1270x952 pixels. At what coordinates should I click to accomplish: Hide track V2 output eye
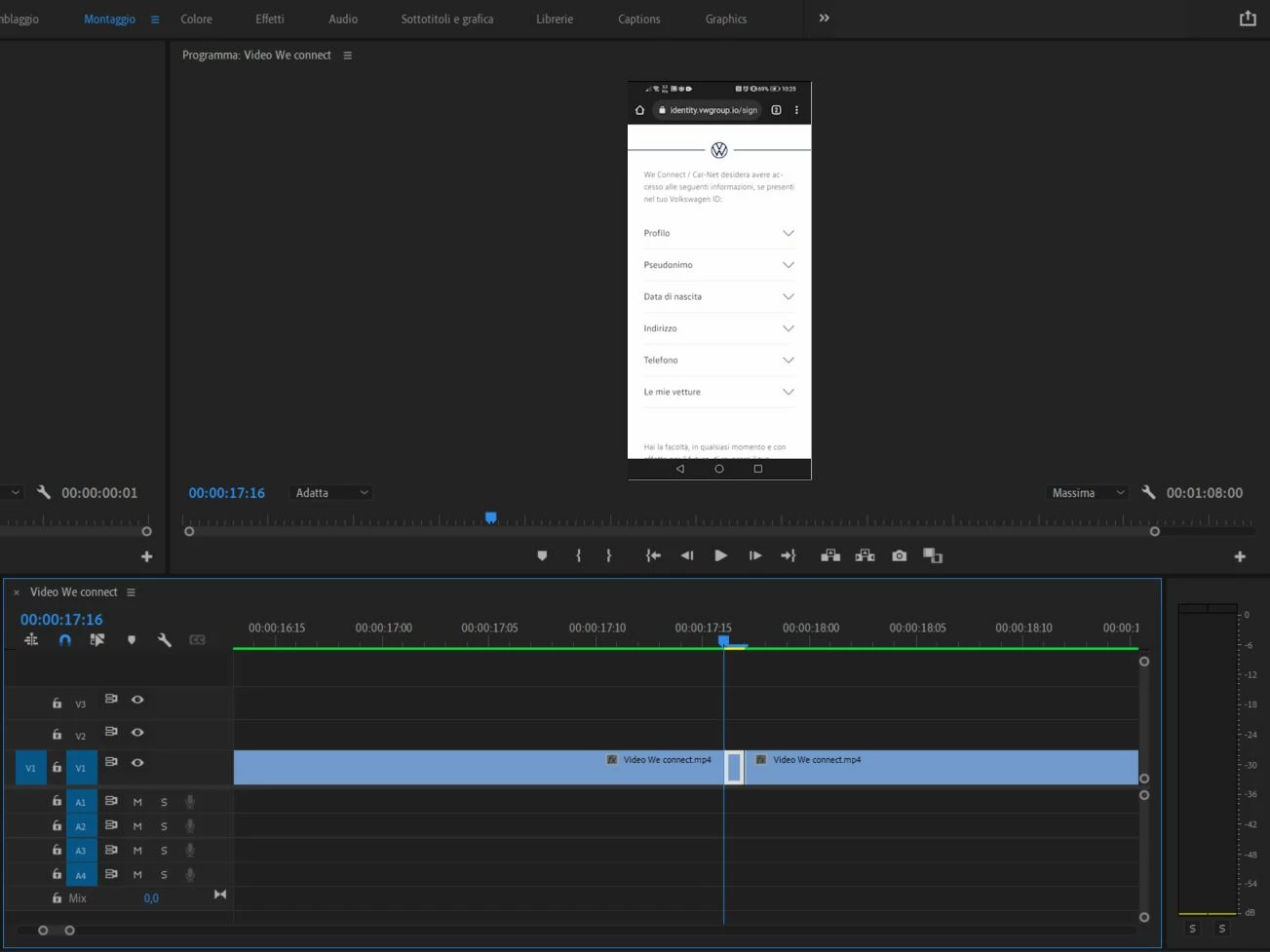pyautogui.click(x=137, y=732)
